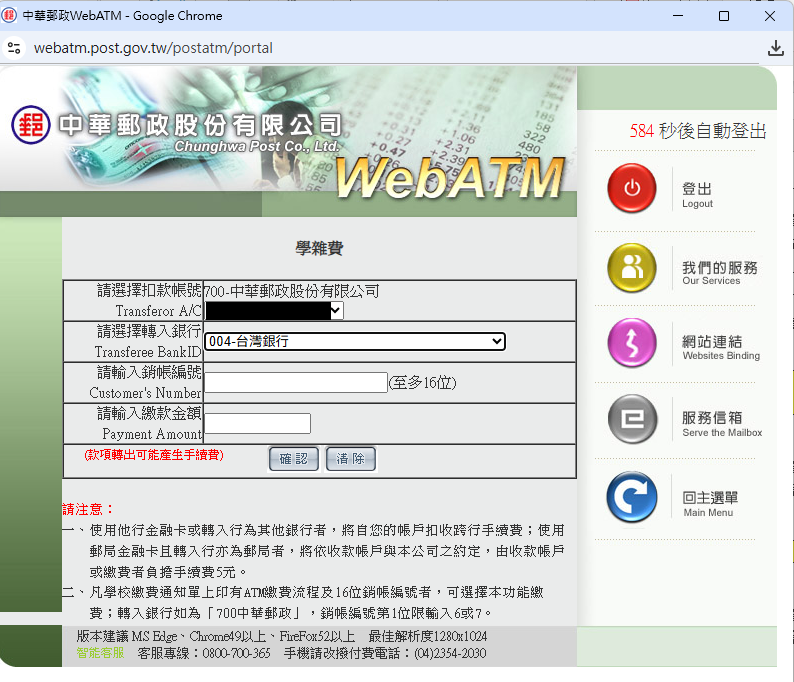This screenshot has height=682, width=794.
Task: Click the 700-中華郵政股份有限公司 bank text
Action: point(292,291)
